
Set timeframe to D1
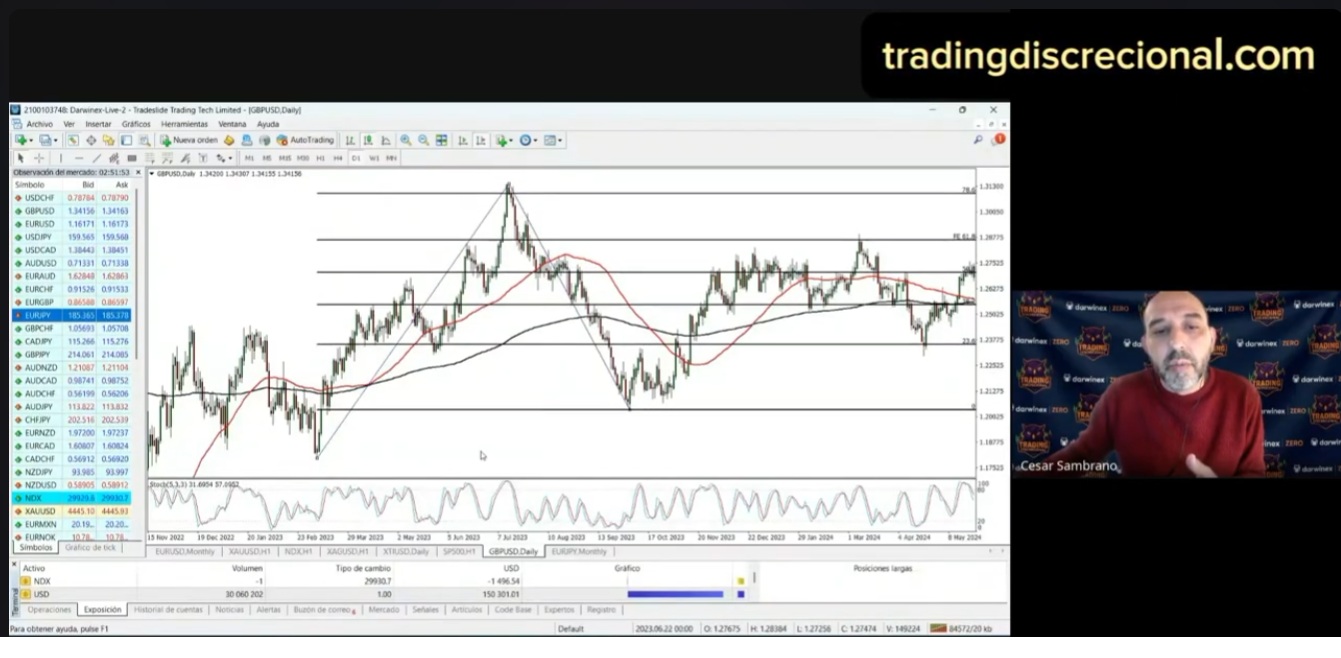pyautogui.click(x=356, y=158)
